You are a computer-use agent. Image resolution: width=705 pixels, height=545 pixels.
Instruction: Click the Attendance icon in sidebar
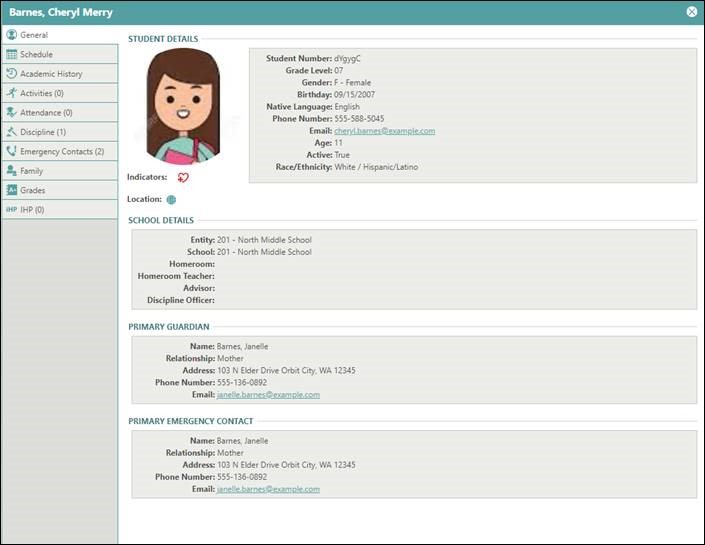tap(12, 113)
